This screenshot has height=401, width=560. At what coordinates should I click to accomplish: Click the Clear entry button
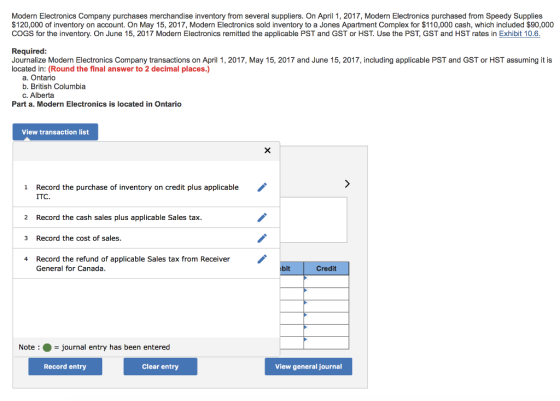160,366
